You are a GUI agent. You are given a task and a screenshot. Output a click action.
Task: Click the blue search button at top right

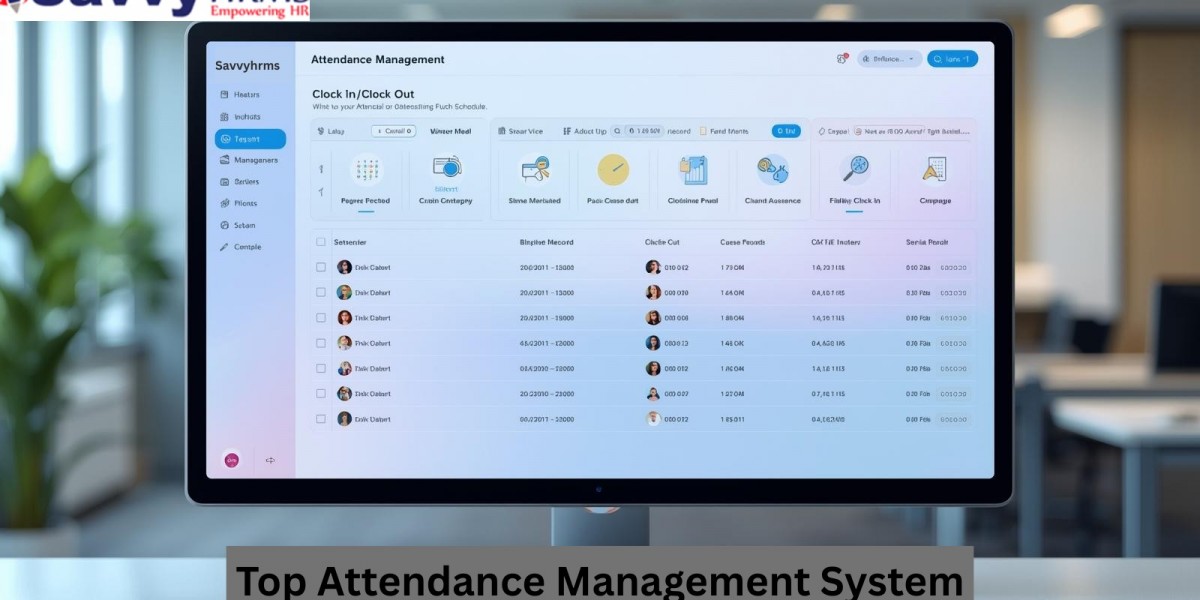[x=952, y=58]
